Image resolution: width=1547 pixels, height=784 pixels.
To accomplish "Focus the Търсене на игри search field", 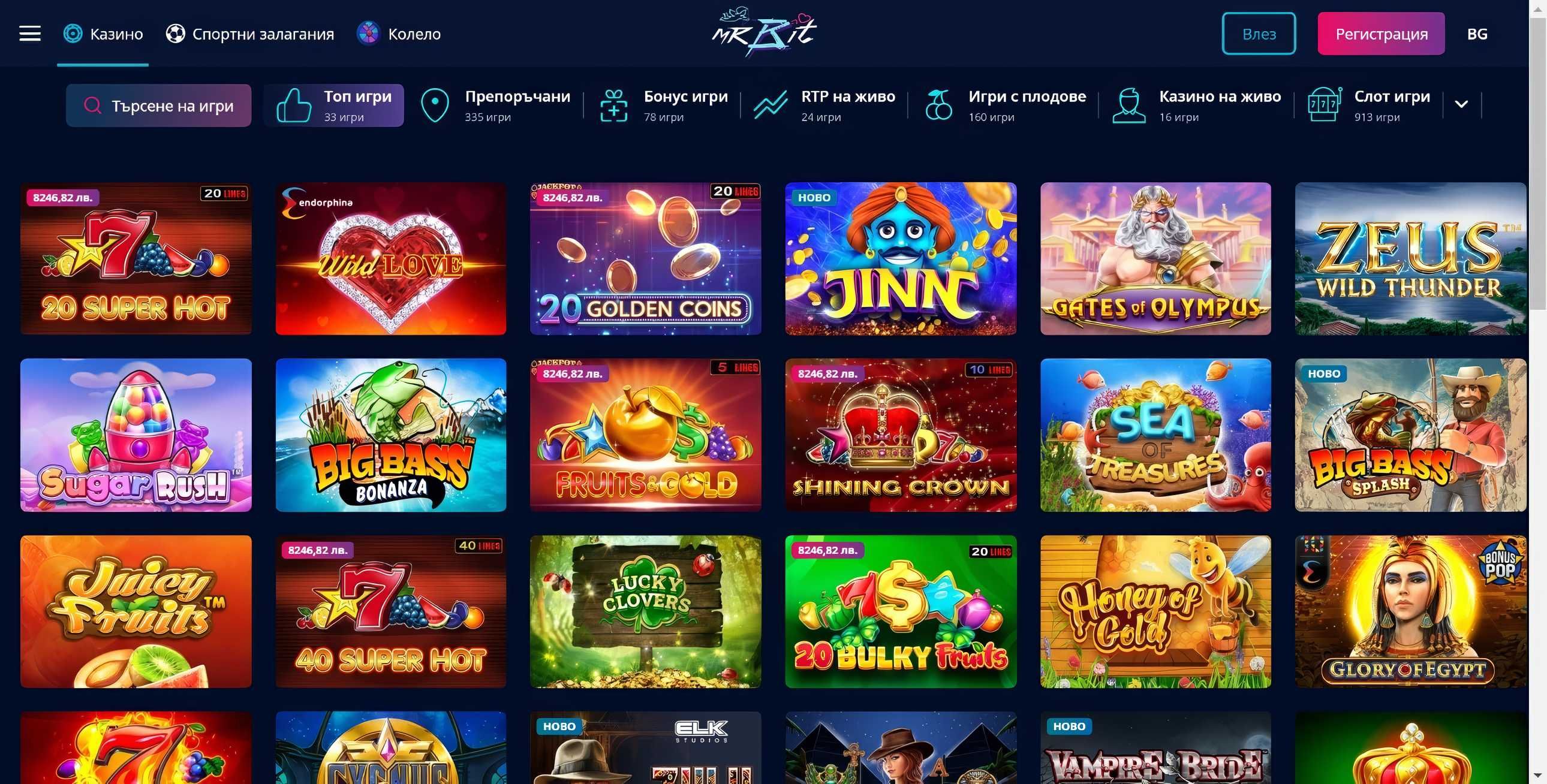I will 158,105.
